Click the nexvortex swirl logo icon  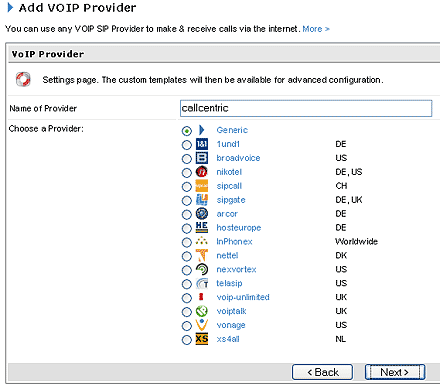[202, 269]
